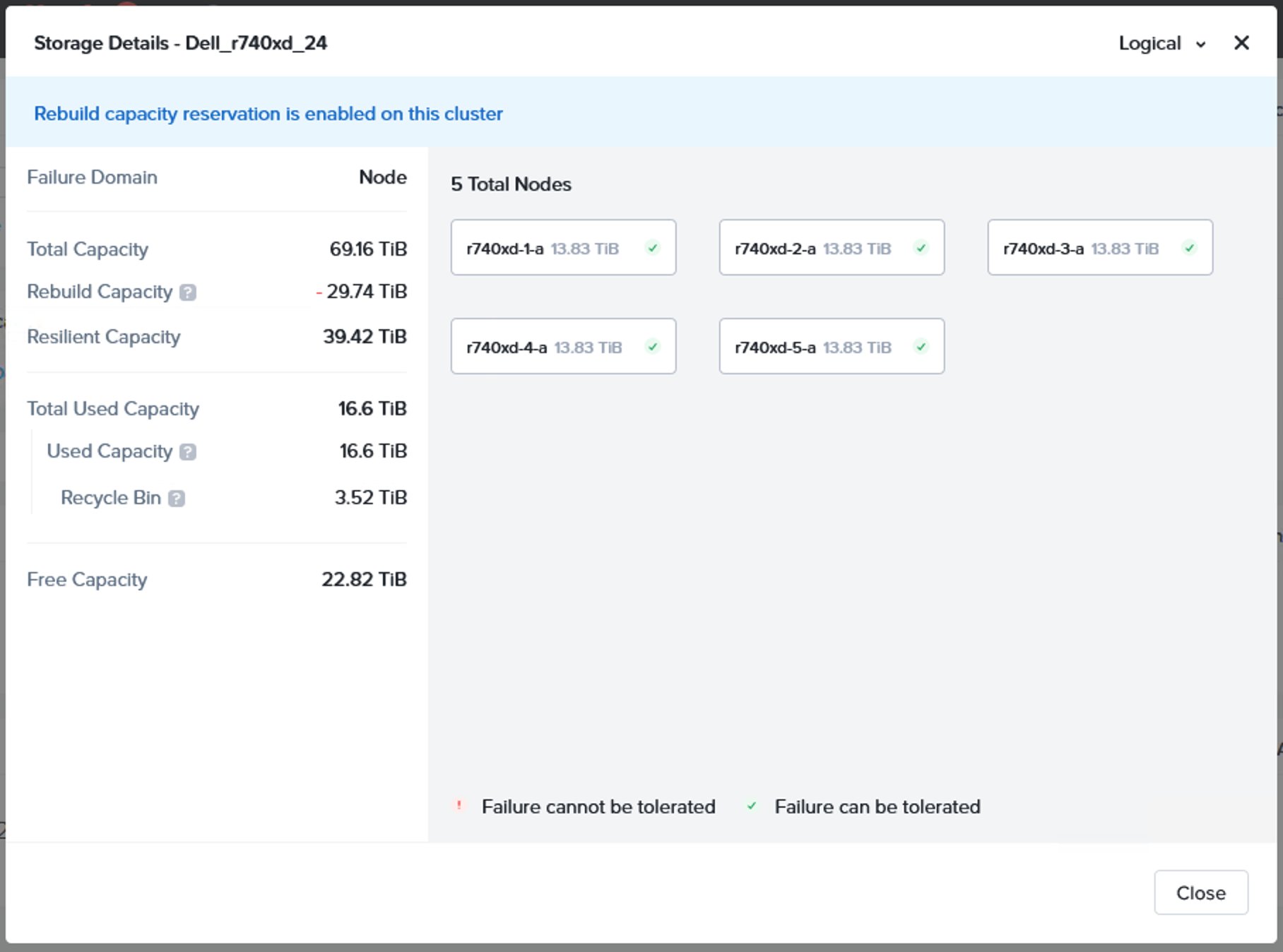
Task: Select node card r740xd-4-a
Action: 563,346
